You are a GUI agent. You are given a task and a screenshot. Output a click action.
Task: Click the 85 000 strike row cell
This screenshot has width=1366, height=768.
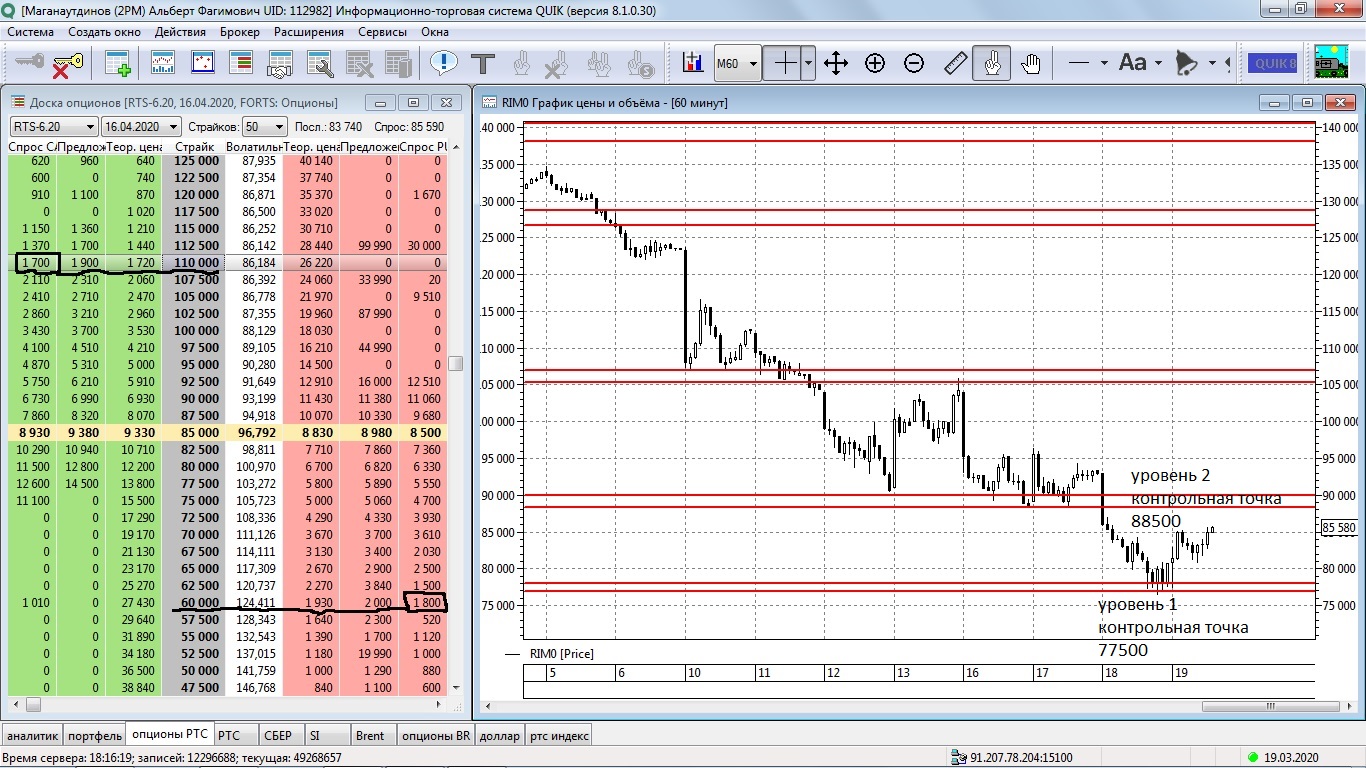tap(194, 433)
